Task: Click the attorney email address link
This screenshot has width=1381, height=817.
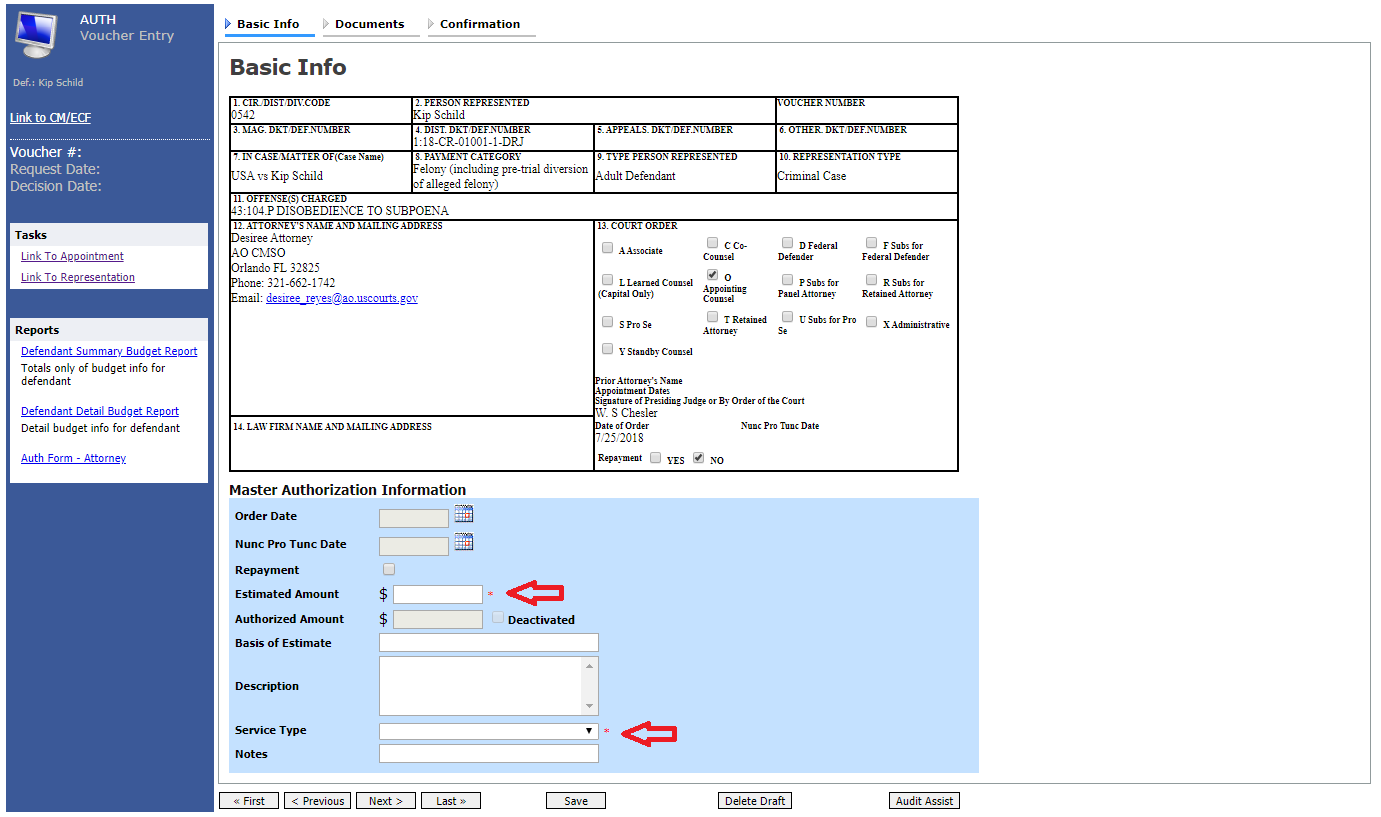Action: [342, 298]
